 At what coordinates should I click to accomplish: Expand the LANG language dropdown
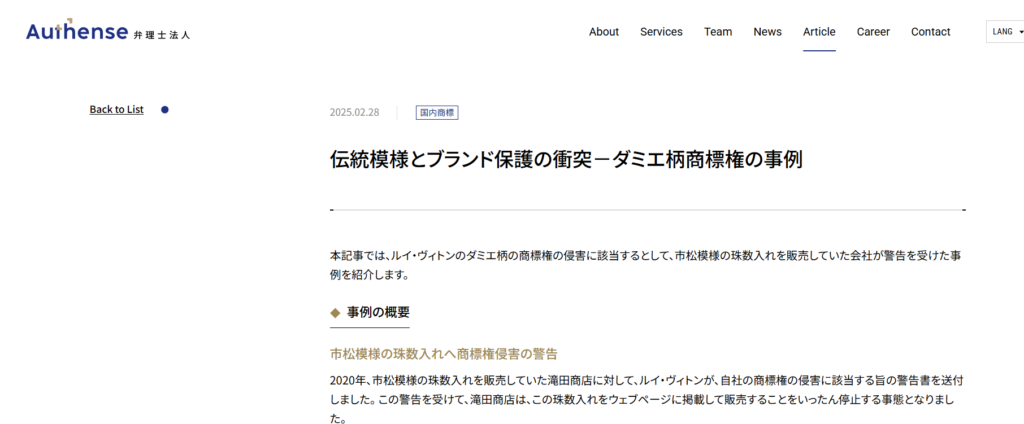pos(1005,31)
